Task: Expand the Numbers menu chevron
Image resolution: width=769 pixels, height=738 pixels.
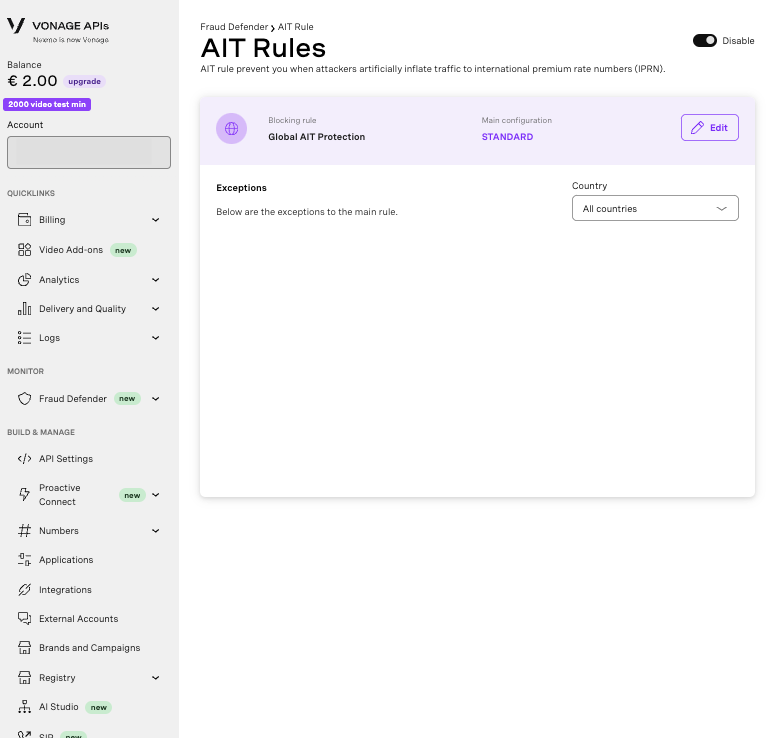Action: 155,531
